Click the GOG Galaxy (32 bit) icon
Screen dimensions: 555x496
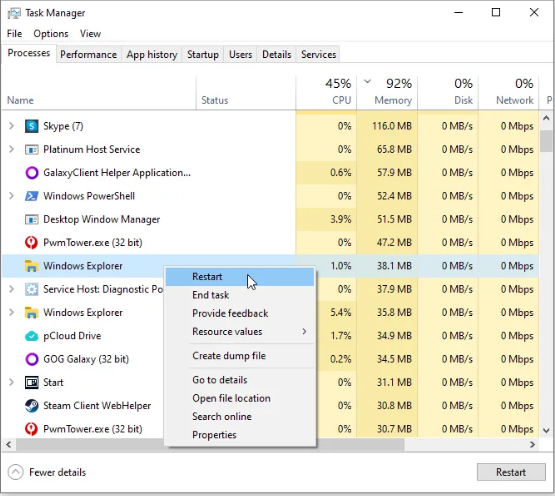32,359
